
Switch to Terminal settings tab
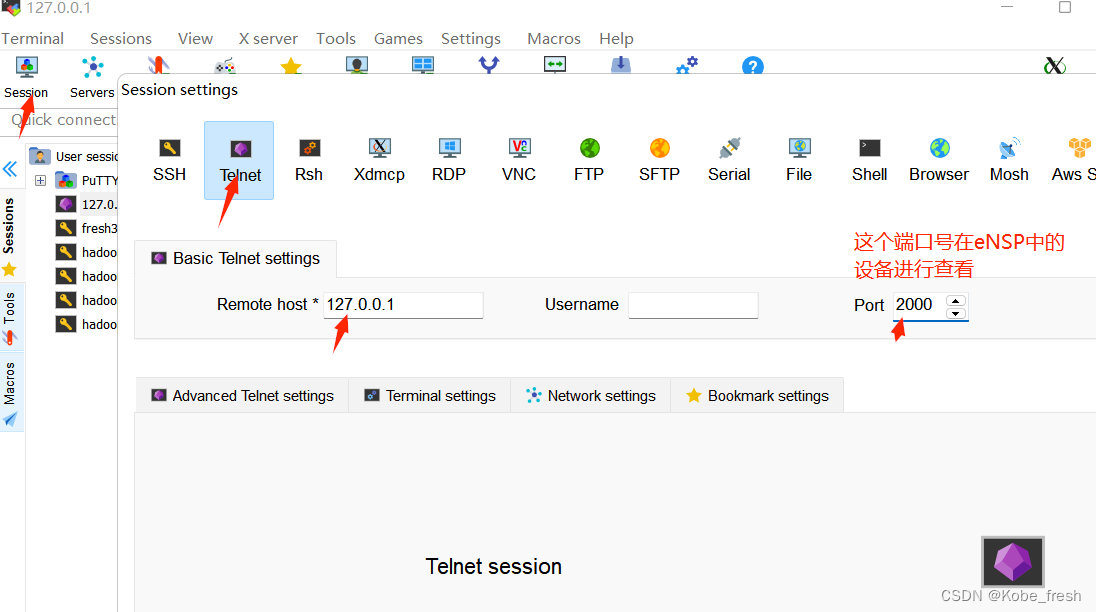coord(430,395)
